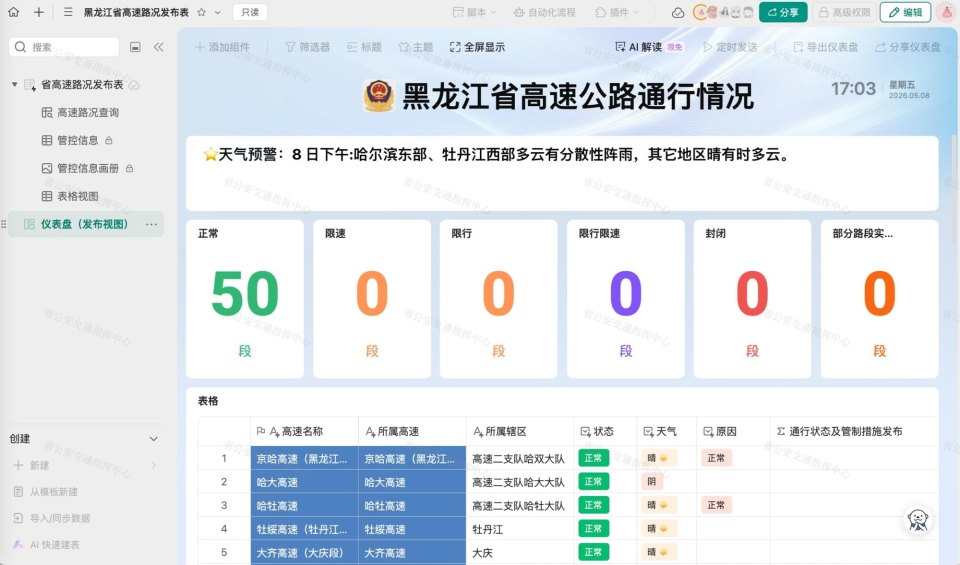Click the sync icon beside 省高速路况发布表
960x565 pixels.
click(134, 85)
